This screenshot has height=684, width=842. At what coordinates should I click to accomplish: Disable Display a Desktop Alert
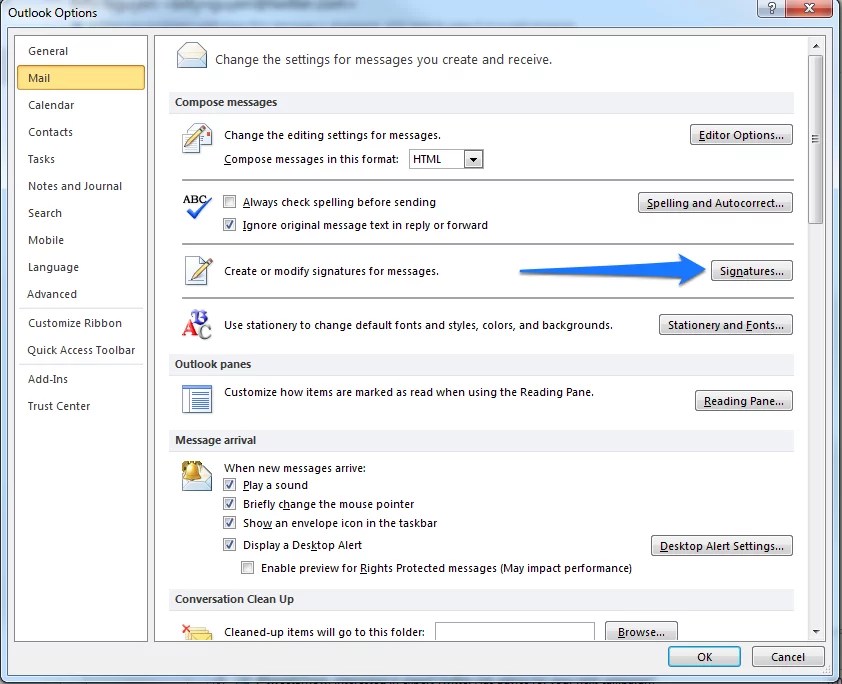229,545
